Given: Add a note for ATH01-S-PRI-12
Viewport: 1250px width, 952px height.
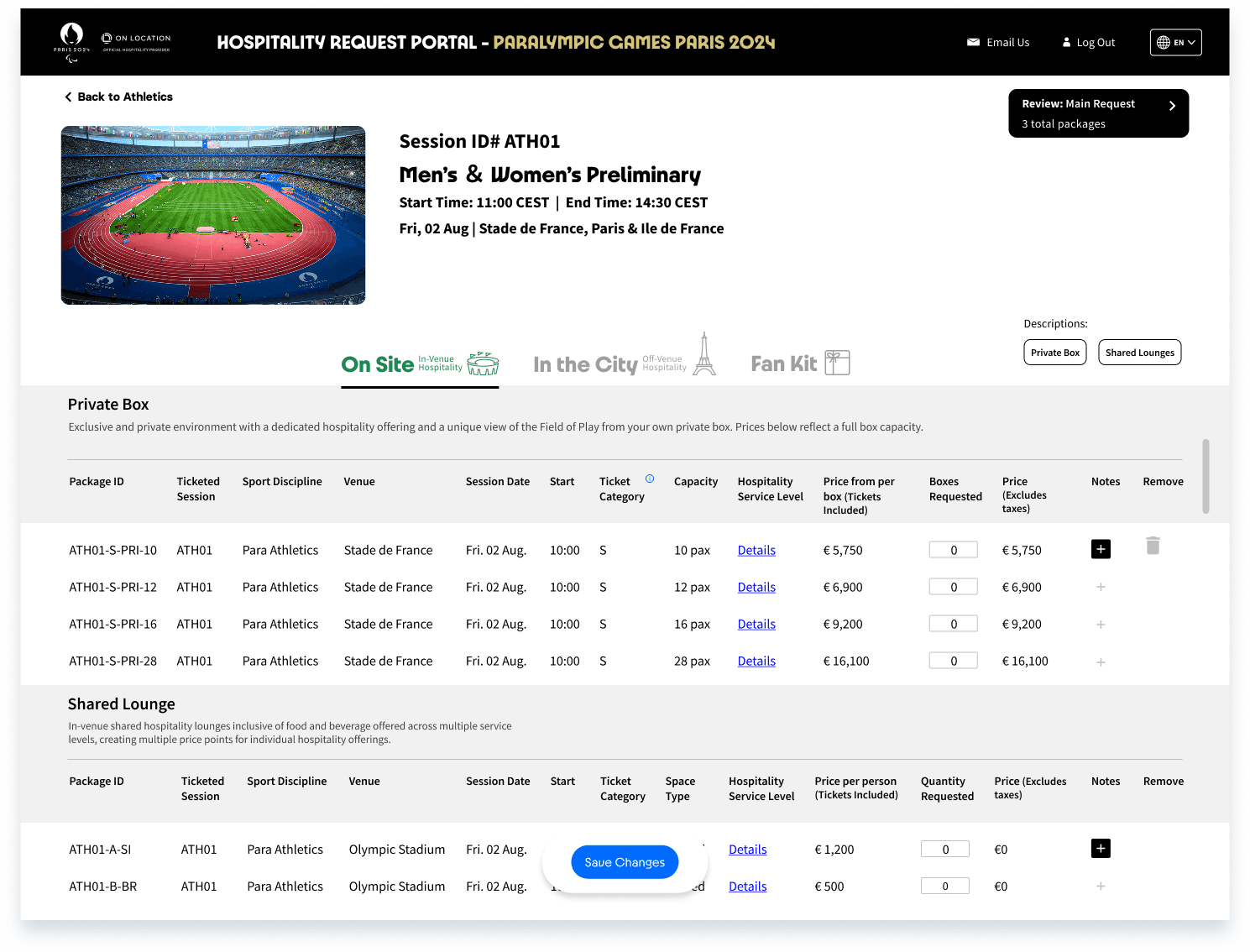Looking at the screenshot, I should [1101, 587].
